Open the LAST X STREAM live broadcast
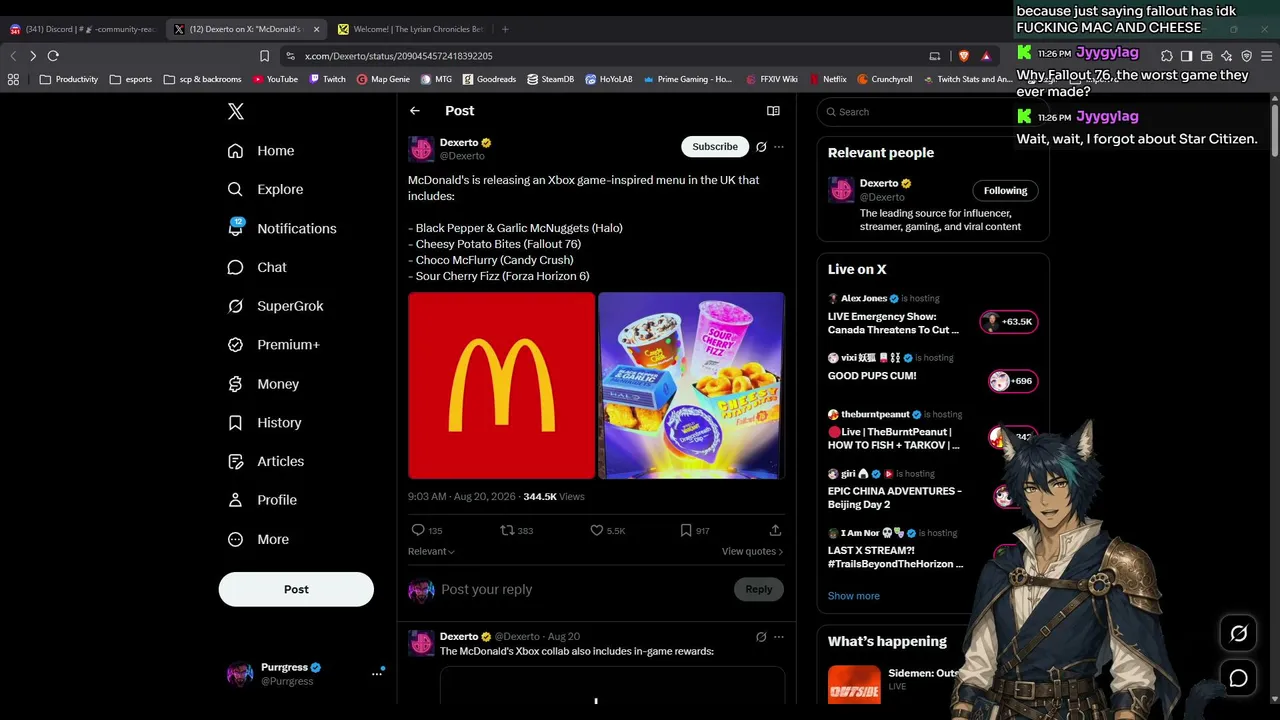The height and width of the screenshot is (720, 1280). click(x=896, y=557)
